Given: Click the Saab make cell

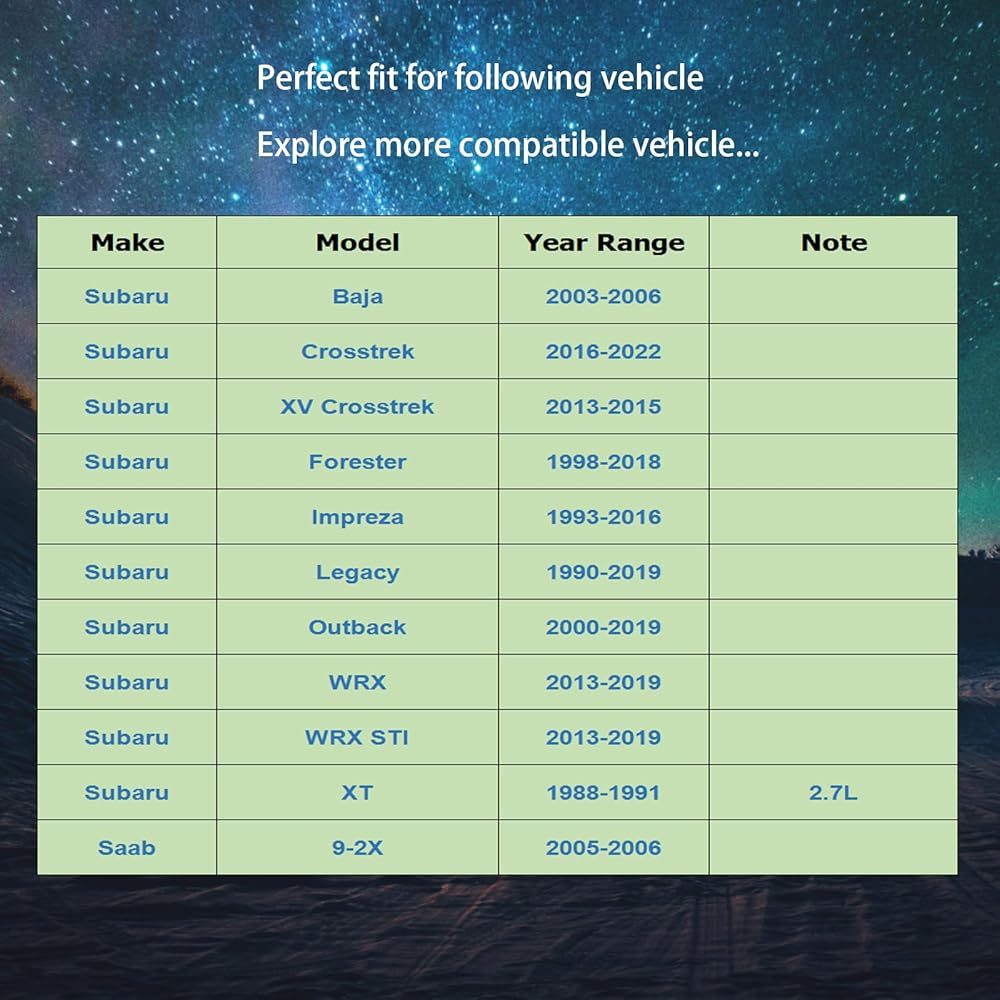Looking at the screenshot, I should tap(127, 848).
